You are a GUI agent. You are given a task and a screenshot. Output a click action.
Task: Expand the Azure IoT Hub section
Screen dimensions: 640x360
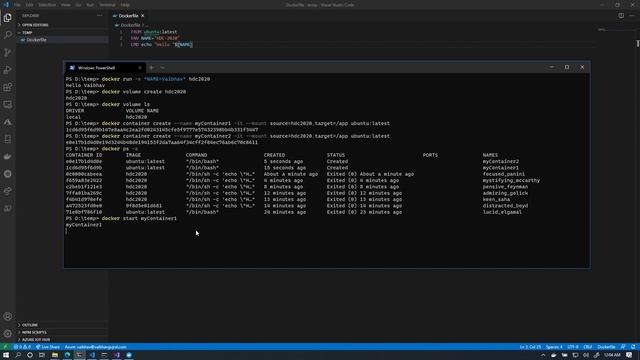[62, 340]
